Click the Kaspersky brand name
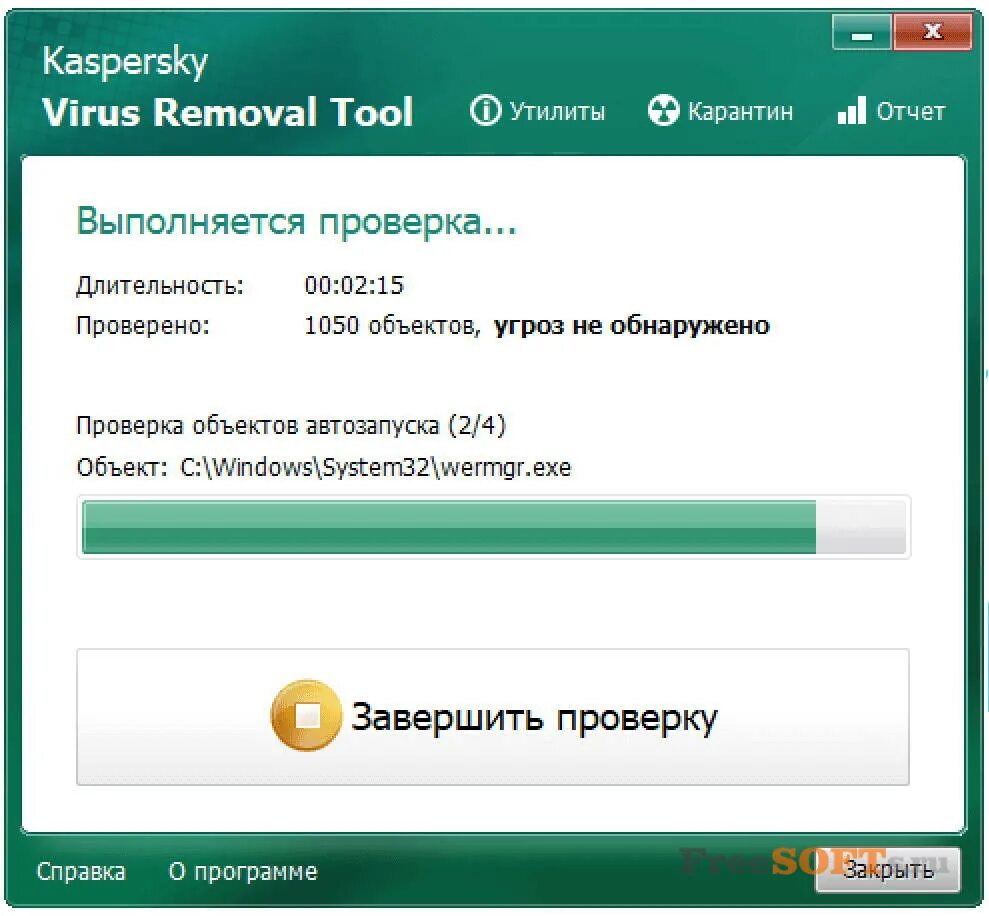 point(125,62)
